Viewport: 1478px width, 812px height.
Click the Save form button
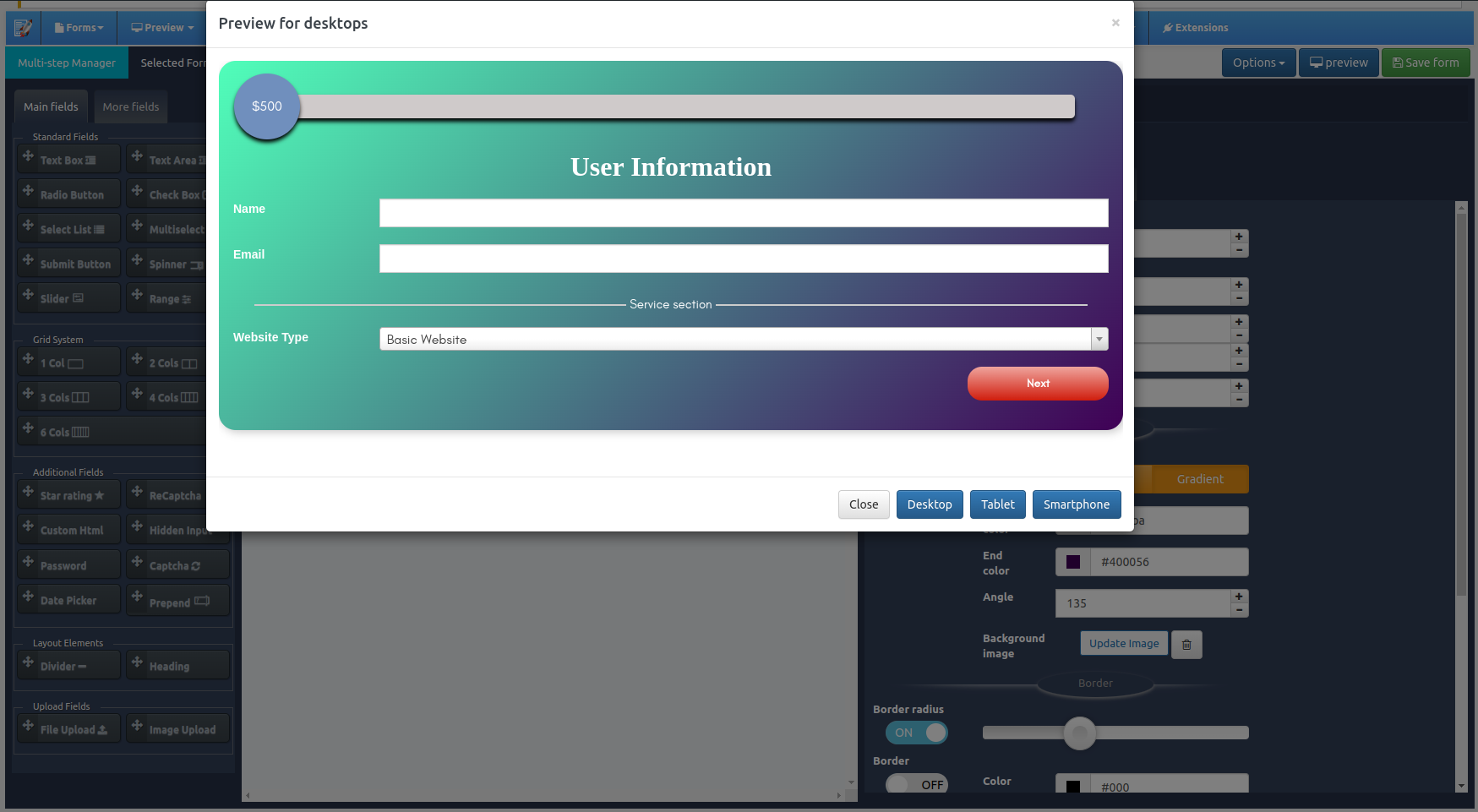click(x=1426, y=62)
